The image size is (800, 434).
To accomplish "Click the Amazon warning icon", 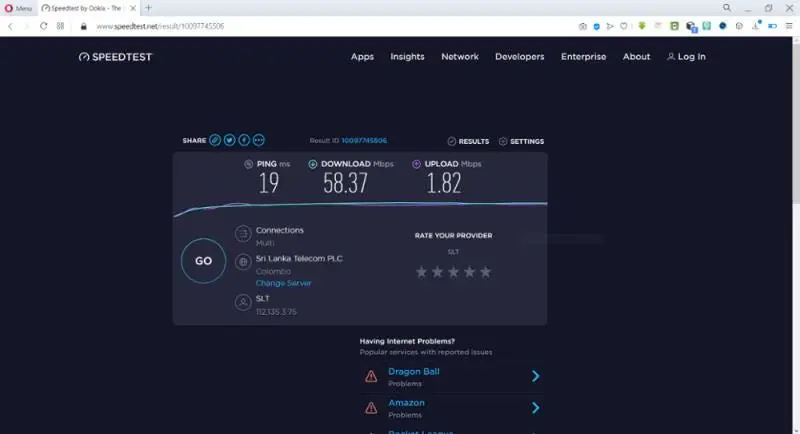I will [371, 407].
